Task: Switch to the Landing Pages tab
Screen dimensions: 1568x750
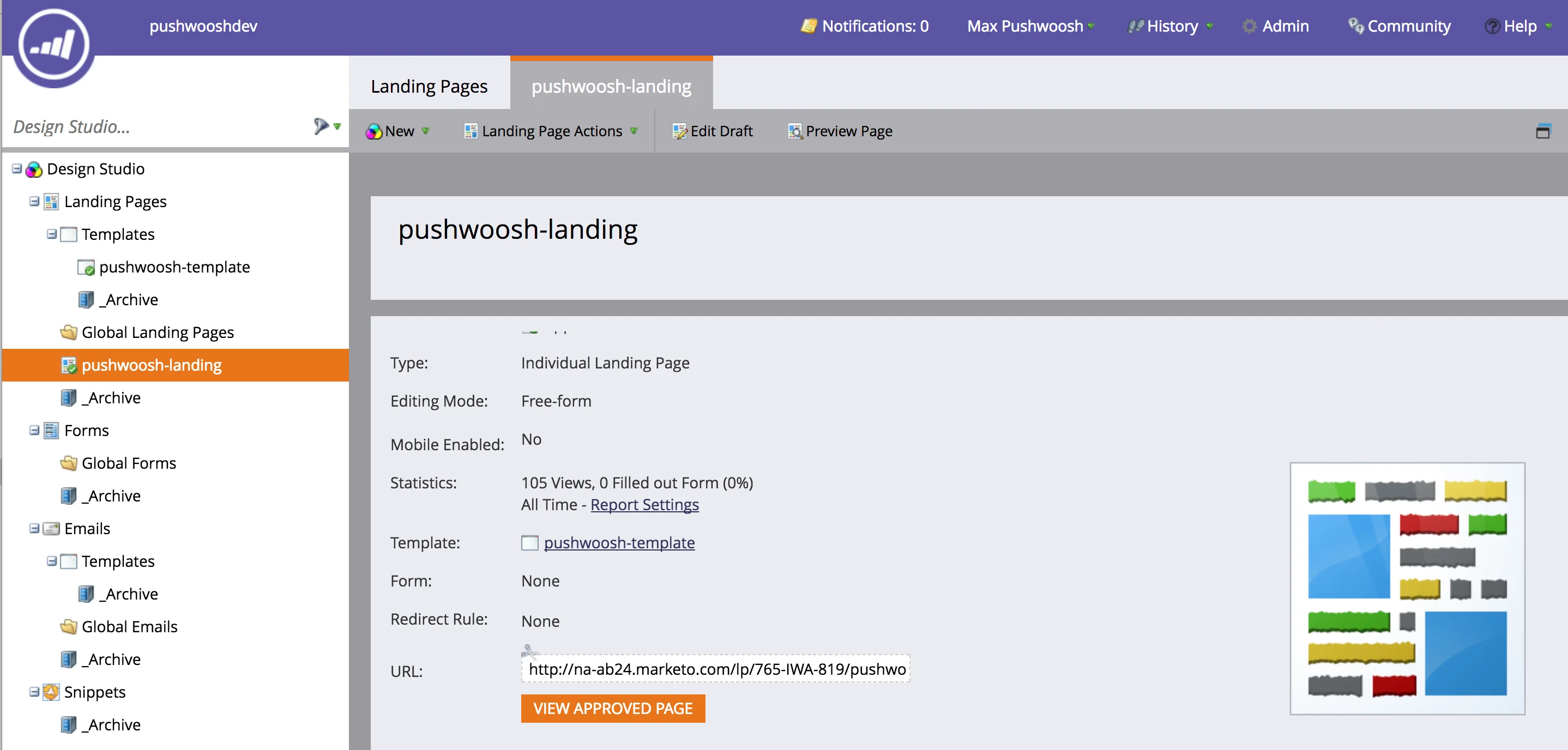Action: 429,86
